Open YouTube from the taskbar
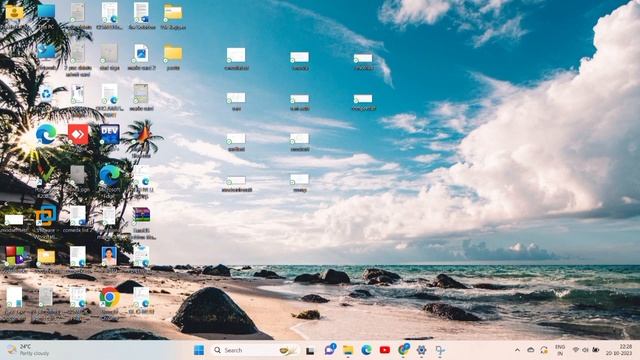This screenshot has width=640, height=360. point(384,350)
